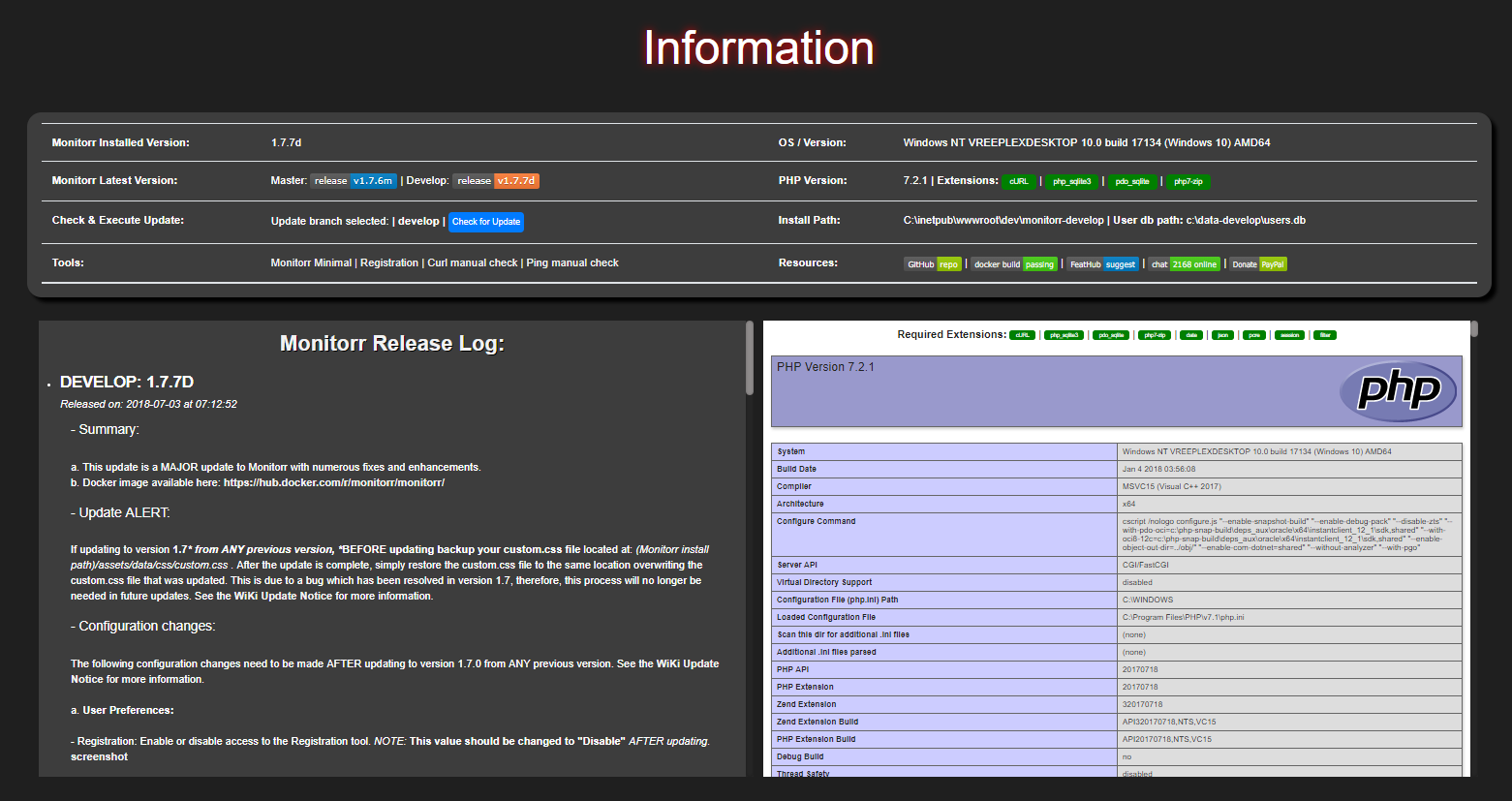Open the chat 2168 online badge
Image resolution: width=1512 pixels, height=801 pixels.
pos(1184,263)
